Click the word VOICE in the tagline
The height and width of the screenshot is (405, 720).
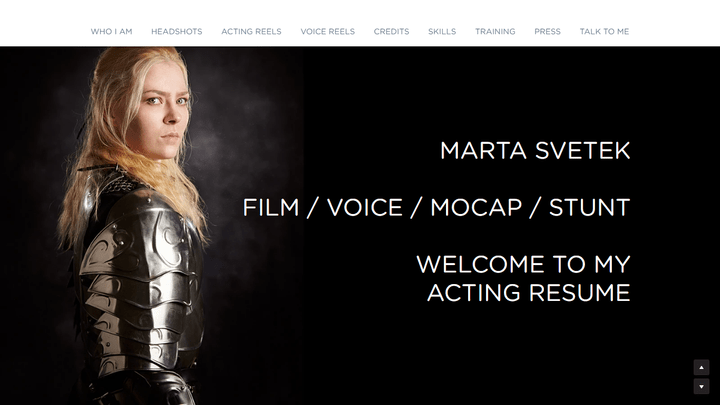pyautogui.click(x=365, y=208)
